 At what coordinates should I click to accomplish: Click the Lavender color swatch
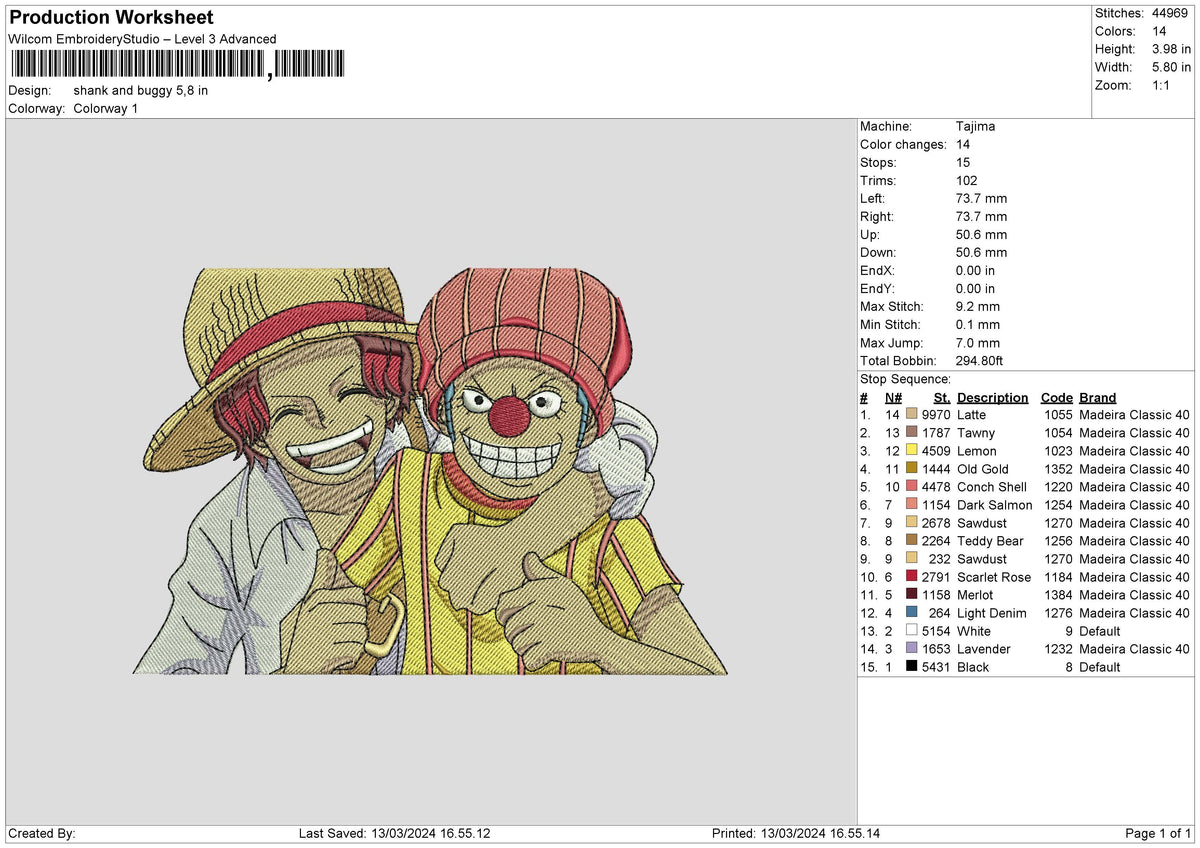pos(911,649)
